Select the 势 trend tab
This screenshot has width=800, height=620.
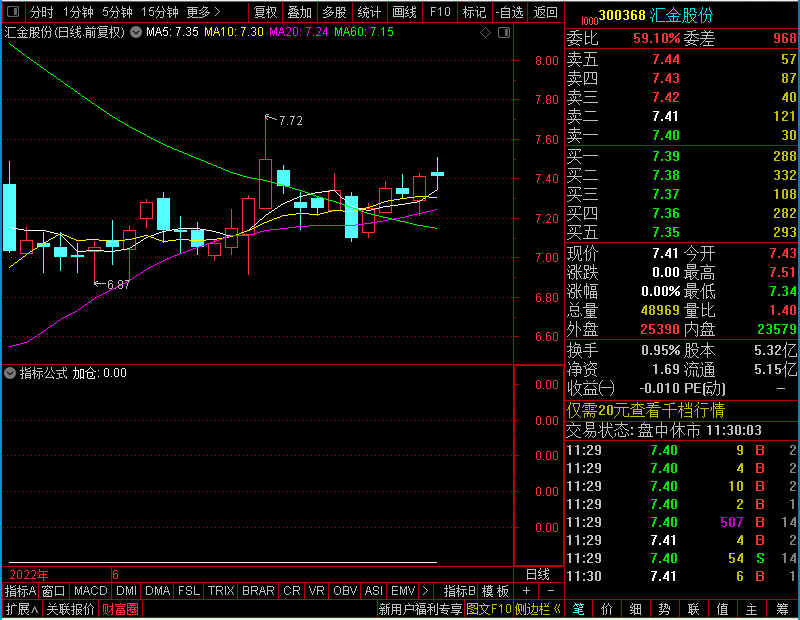664,609
